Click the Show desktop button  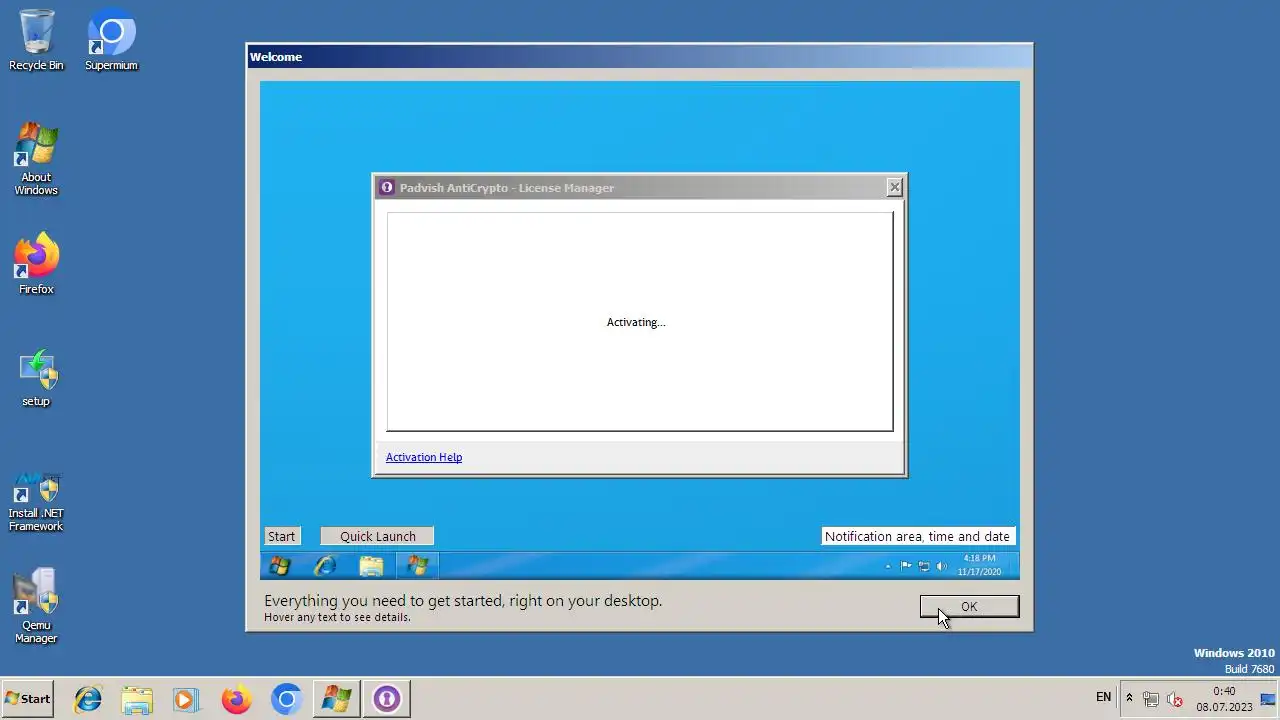[1268, 699]
